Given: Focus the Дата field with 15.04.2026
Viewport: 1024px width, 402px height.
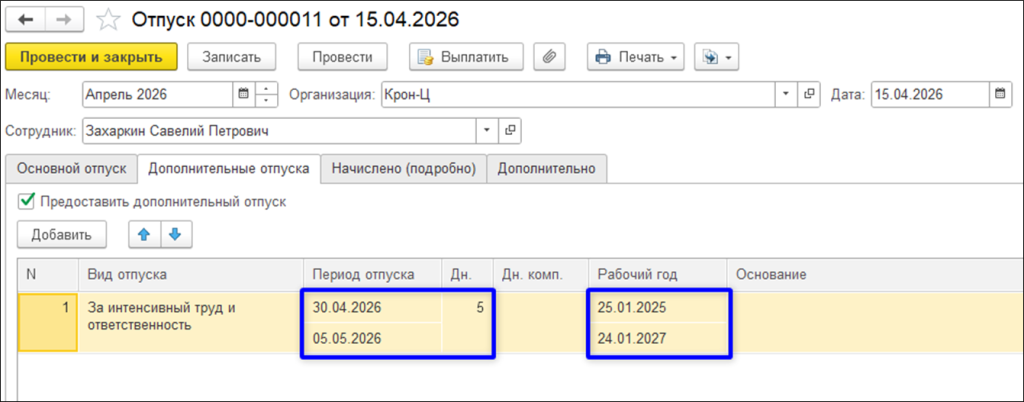Looking at the screenshot, I should pyautogui.click(x=931, y=94).
